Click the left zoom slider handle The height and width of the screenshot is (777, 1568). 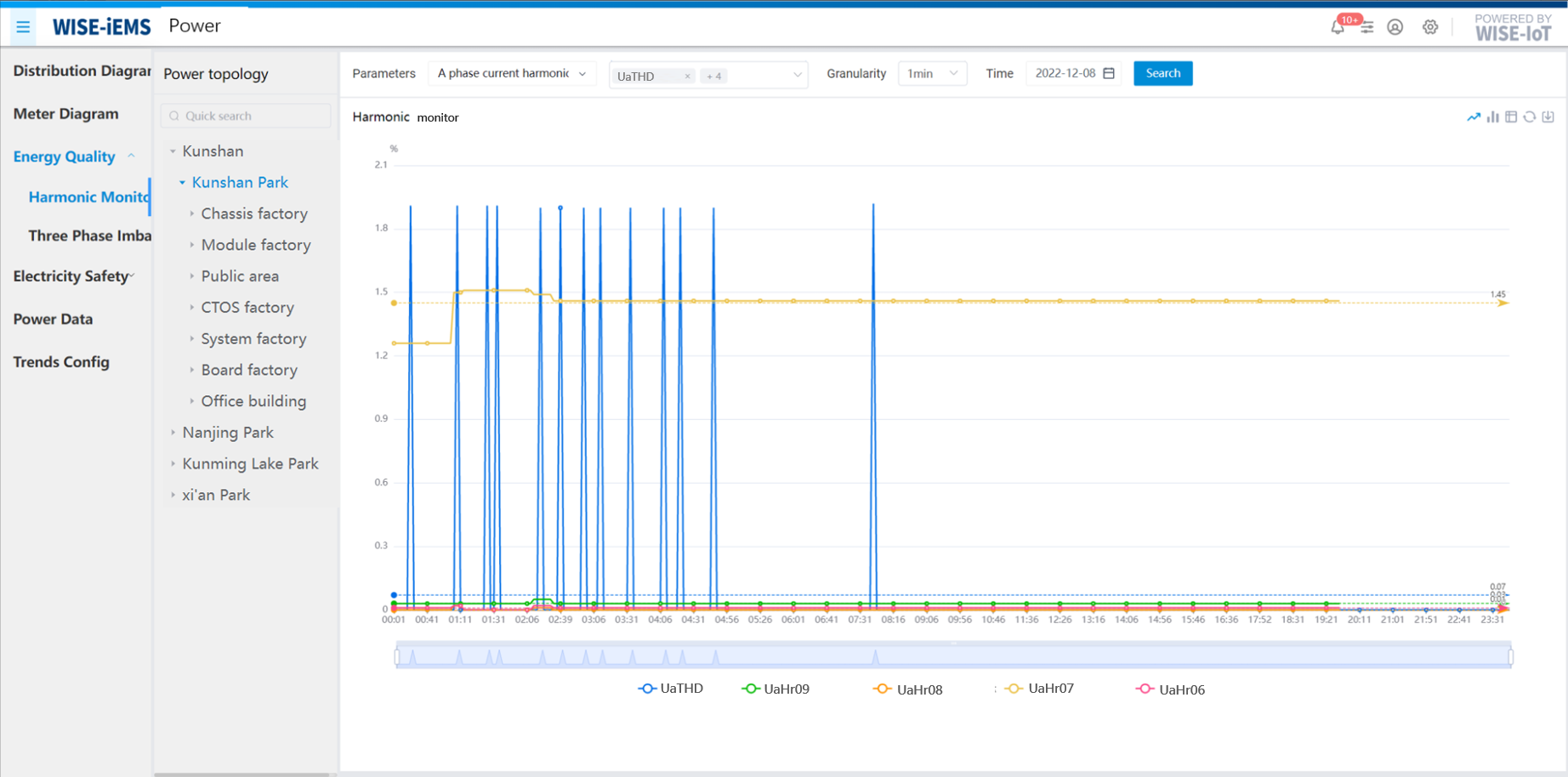click(397, 656)
